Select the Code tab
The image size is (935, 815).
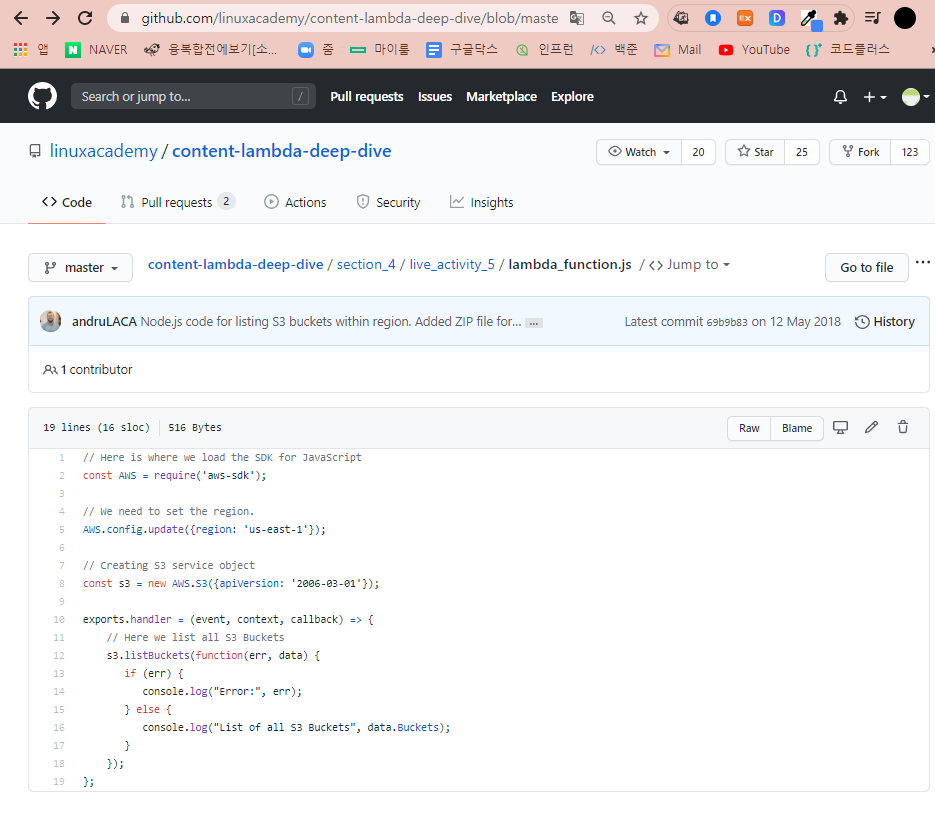pyautogui.click(x=67, y=203)
